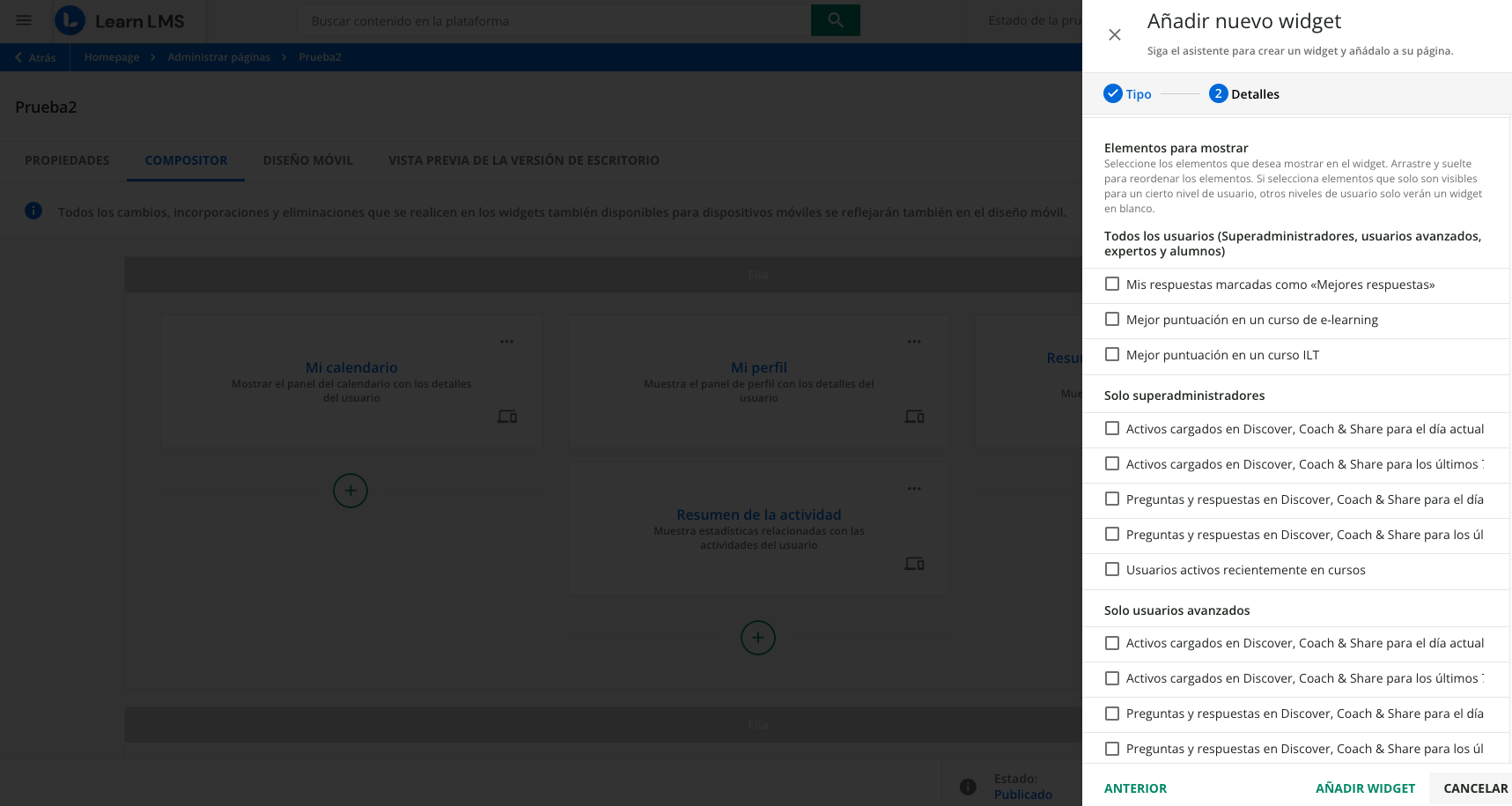1512x806 pixels.
Task: Click the Learn LMS logo icon
Action: click(x=70, y=20)
